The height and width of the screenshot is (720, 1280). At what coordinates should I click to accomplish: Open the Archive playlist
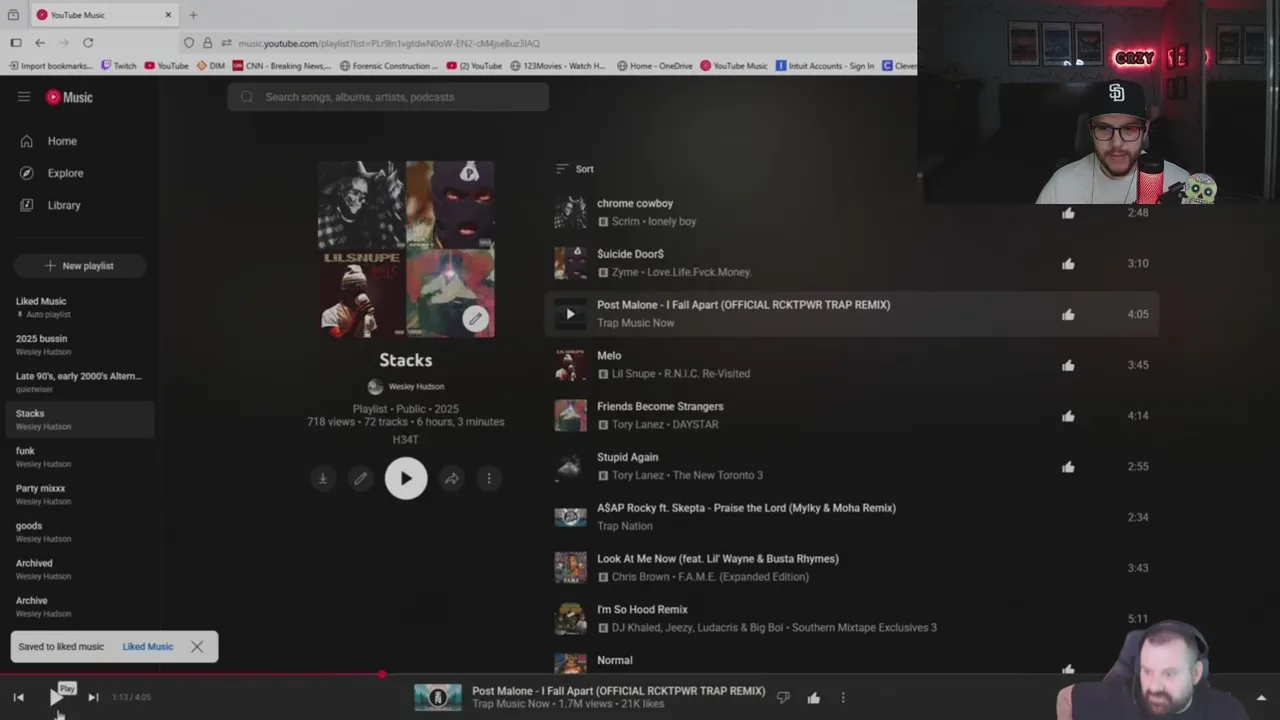tap(80, 607)
